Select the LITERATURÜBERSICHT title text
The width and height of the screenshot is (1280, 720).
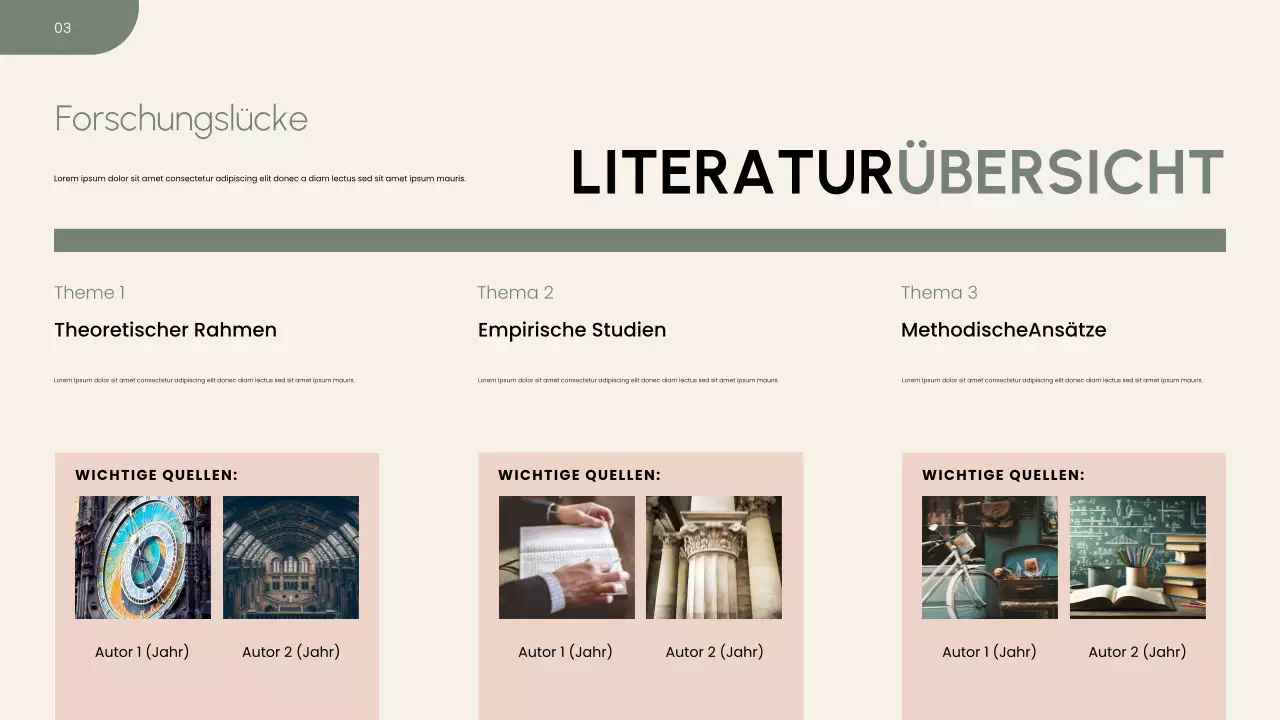tap(897, 172)
